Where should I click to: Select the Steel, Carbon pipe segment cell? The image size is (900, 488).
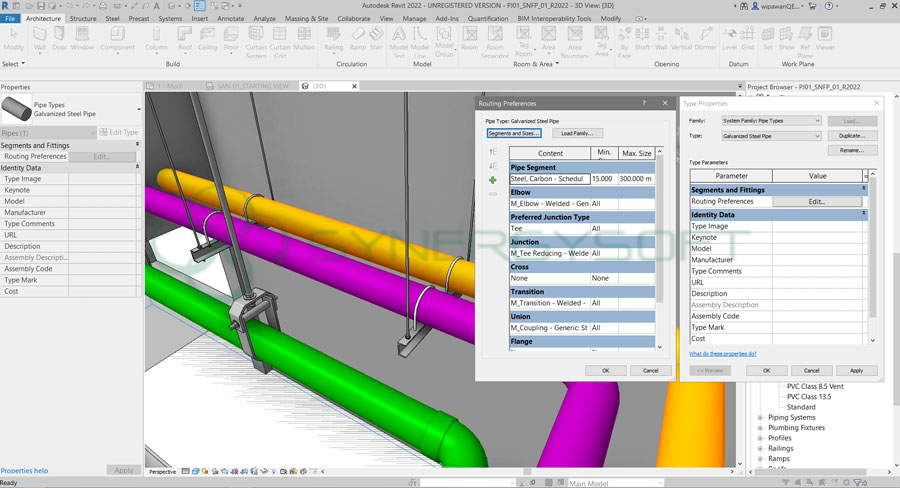point(548,179)
